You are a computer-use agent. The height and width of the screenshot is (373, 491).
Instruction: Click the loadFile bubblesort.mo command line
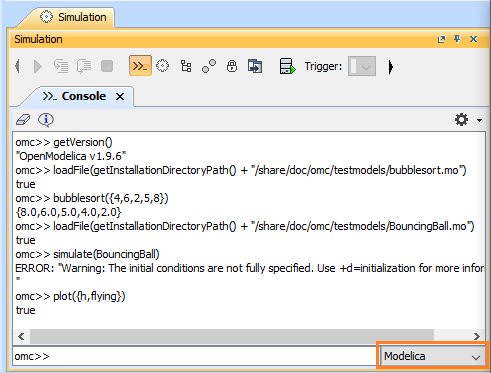241,170
